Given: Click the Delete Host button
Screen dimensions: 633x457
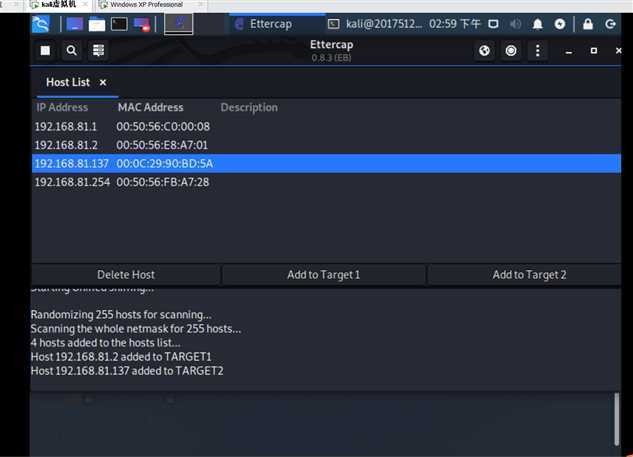Looking at the screenshot, I should [126, 275].
